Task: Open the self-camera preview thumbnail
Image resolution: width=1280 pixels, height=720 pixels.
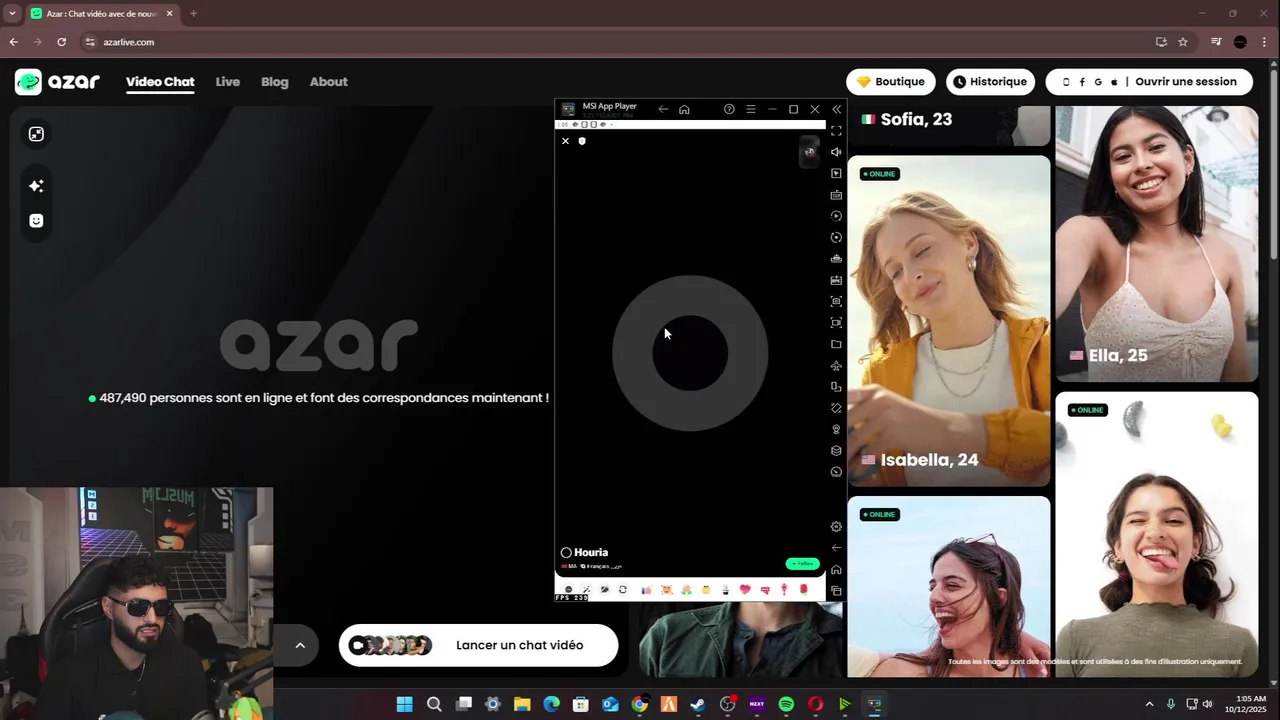Action: click(x=809, y=152)
